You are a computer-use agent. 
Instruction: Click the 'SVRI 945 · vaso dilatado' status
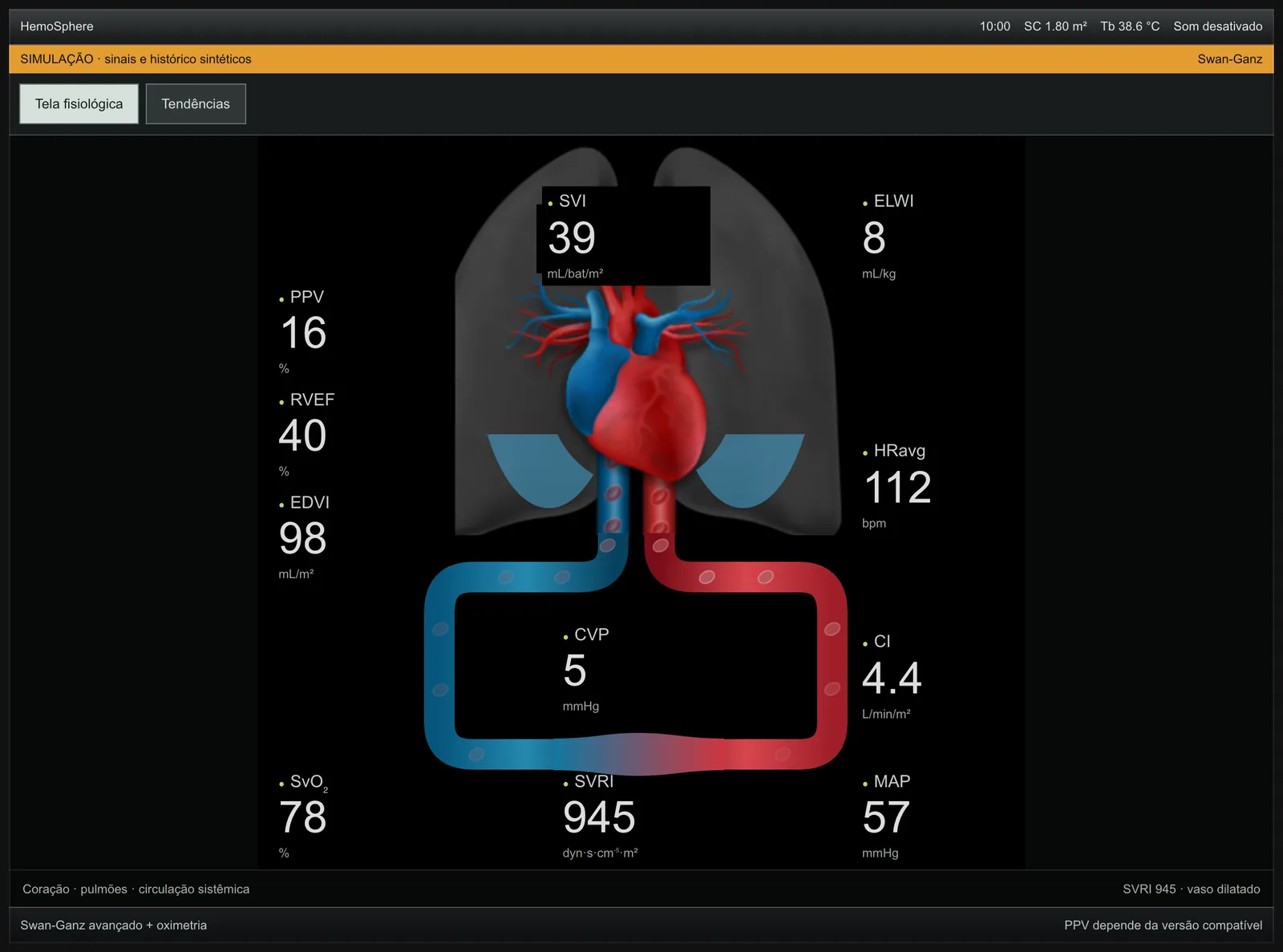(x=1191, y=889)
